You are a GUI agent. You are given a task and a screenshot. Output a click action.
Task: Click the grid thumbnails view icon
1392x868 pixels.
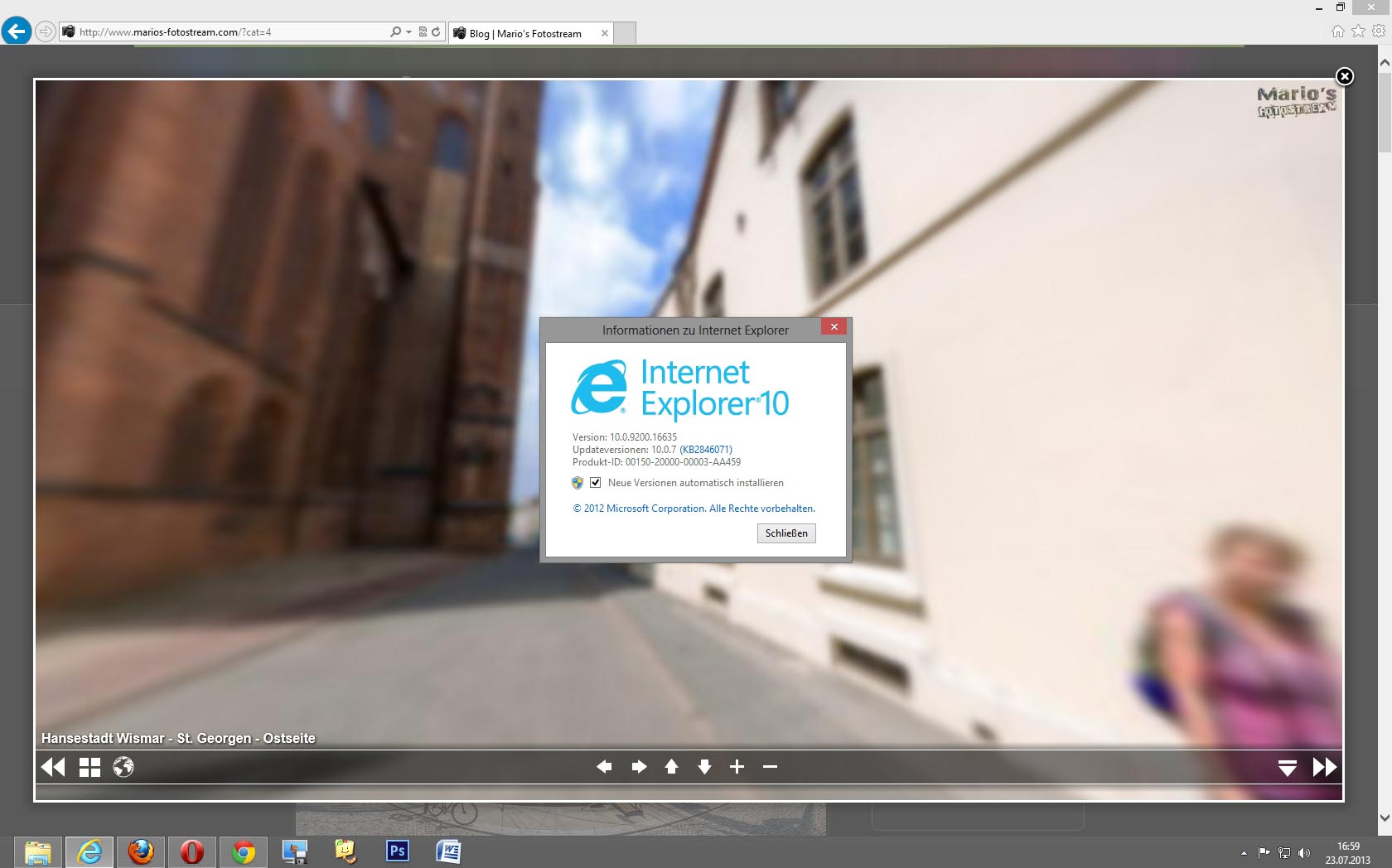tap(89, 767)
